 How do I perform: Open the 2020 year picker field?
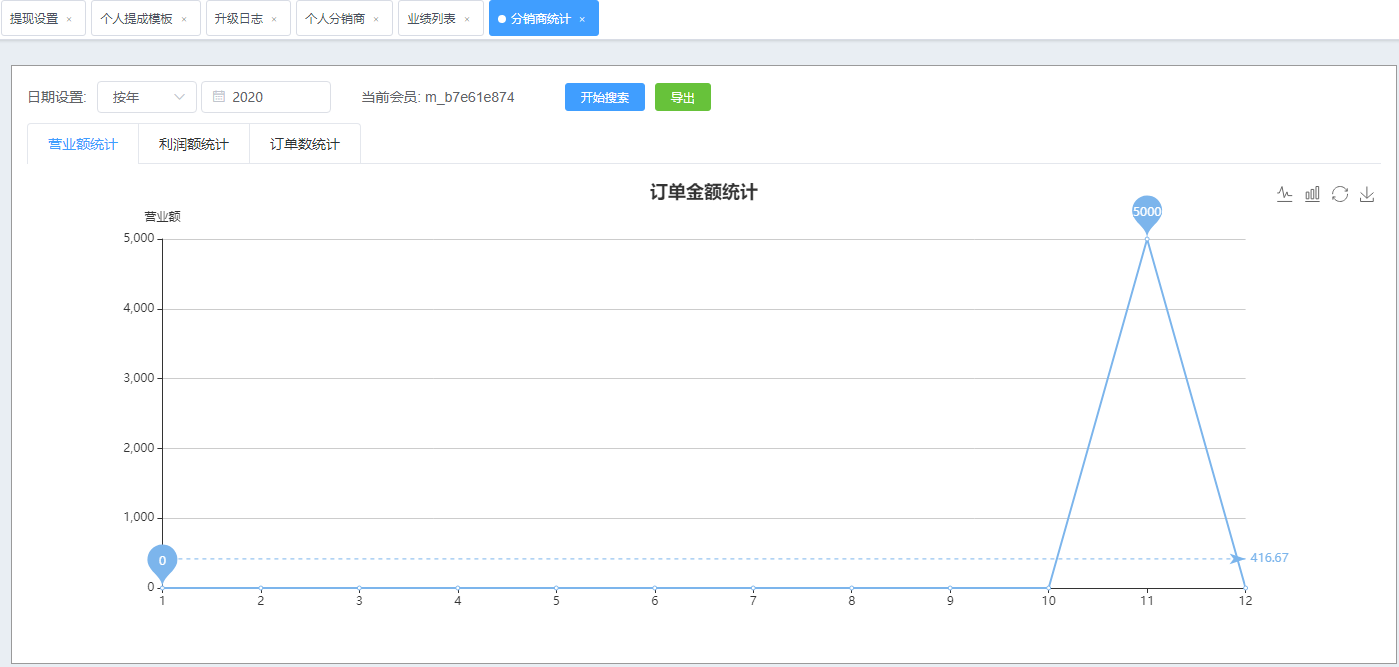pyautogui.click(x=266, y=97)
